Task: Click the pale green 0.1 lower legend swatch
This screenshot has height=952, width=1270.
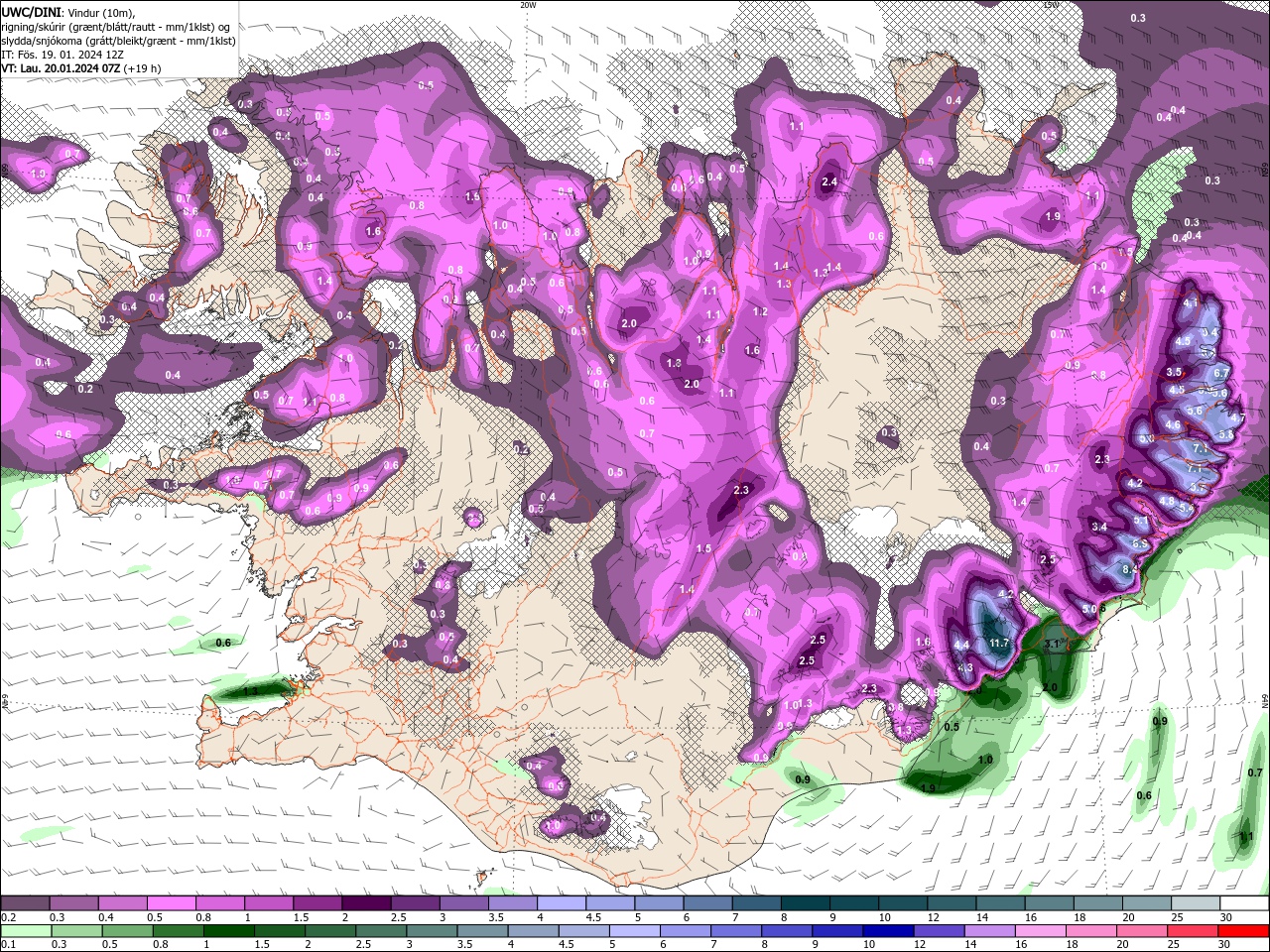Action: click(25, 931)
